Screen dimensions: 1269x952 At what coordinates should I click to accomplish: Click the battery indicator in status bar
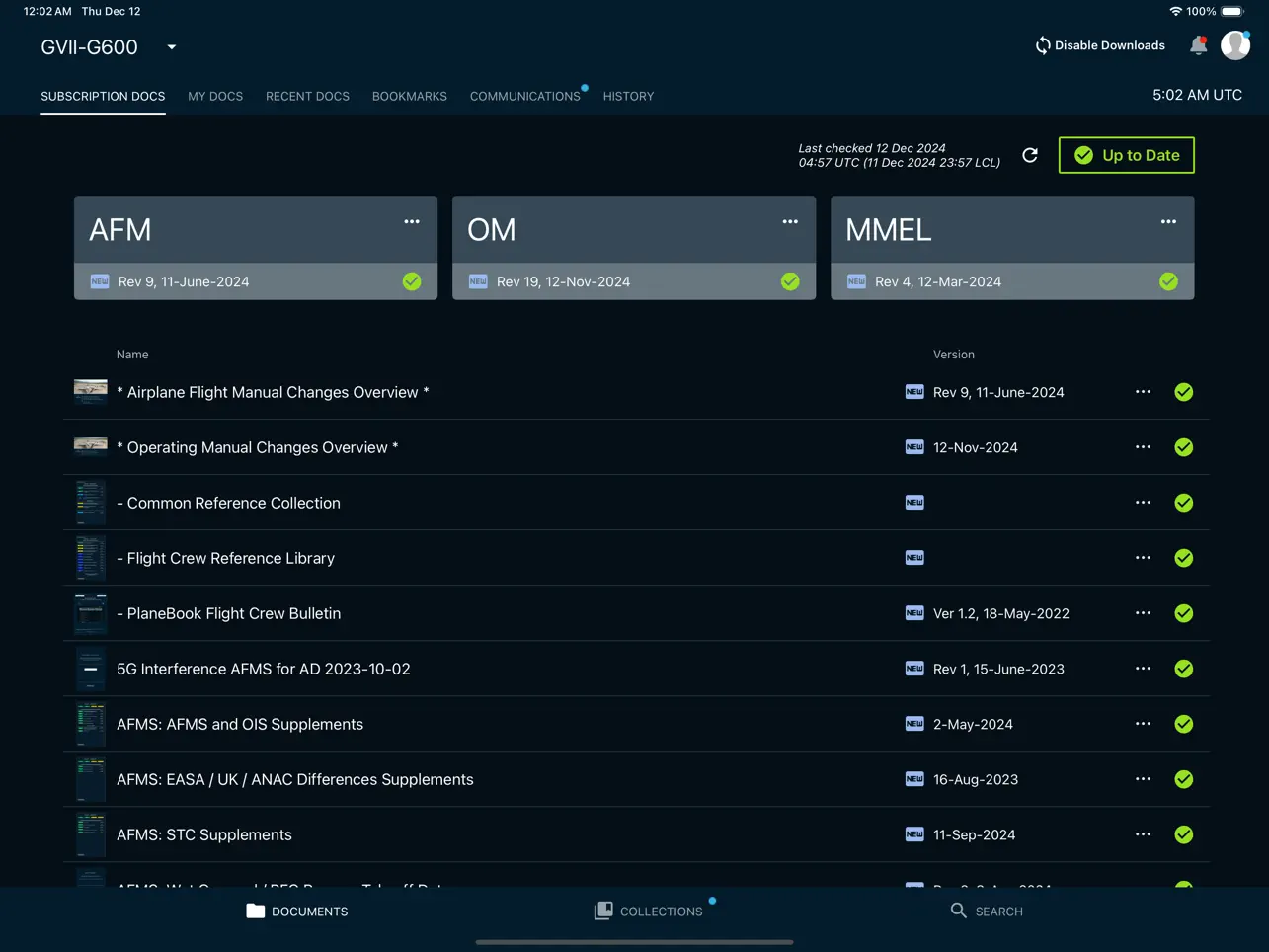(x=1232, y=12)
